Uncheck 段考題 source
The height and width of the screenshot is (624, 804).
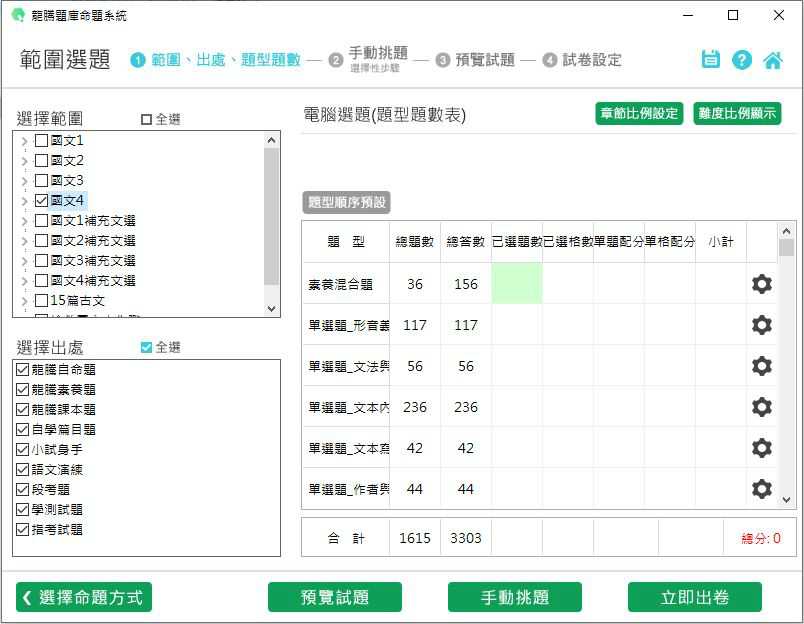point(22,489)
